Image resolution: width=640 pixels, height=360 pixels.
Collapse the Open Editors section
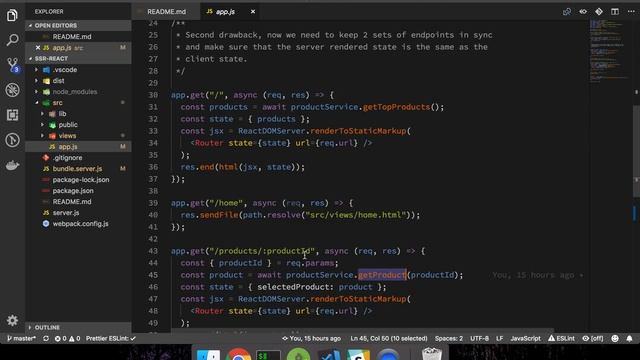[78, 25]
